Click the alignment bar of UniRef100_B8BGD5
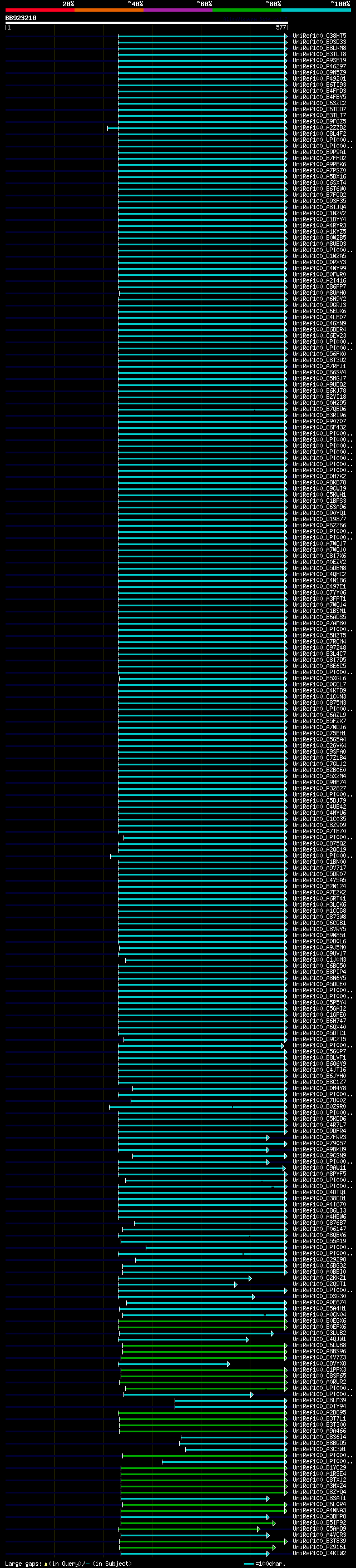The height and width of the screenshot is (1568, 356). pos(233,1443)
